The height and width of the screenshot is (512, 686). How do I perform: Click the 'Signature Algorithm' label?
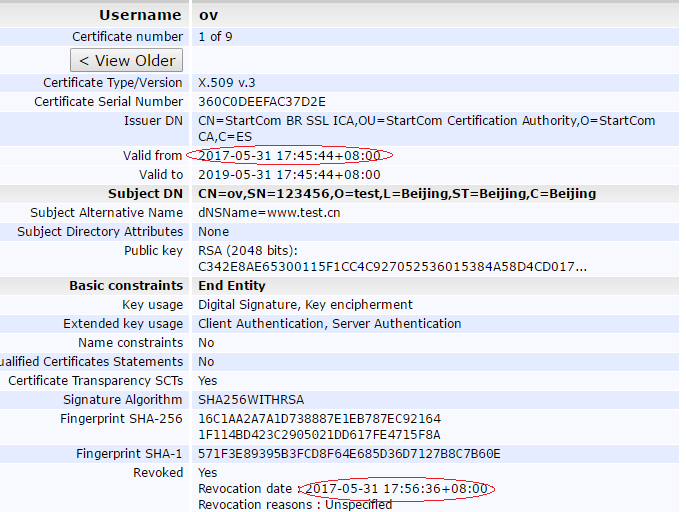122,400
